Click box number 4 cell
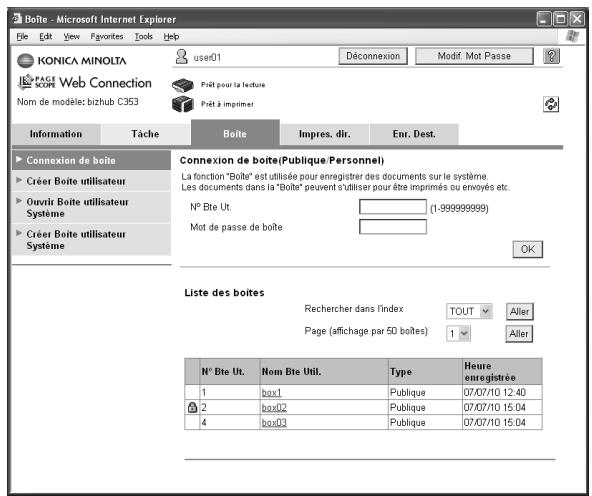This screenshot has width=592, height=496. (230, 423)
